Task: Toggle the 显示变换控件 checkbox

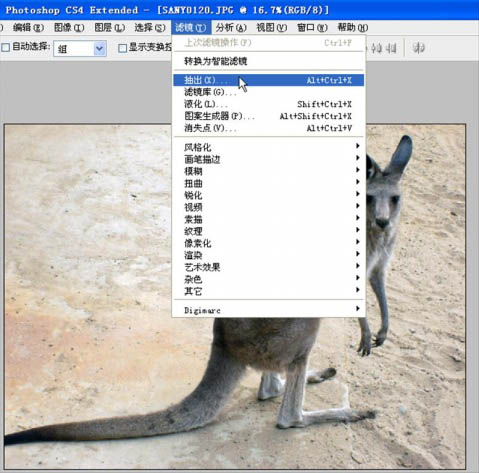Action: 122,48
